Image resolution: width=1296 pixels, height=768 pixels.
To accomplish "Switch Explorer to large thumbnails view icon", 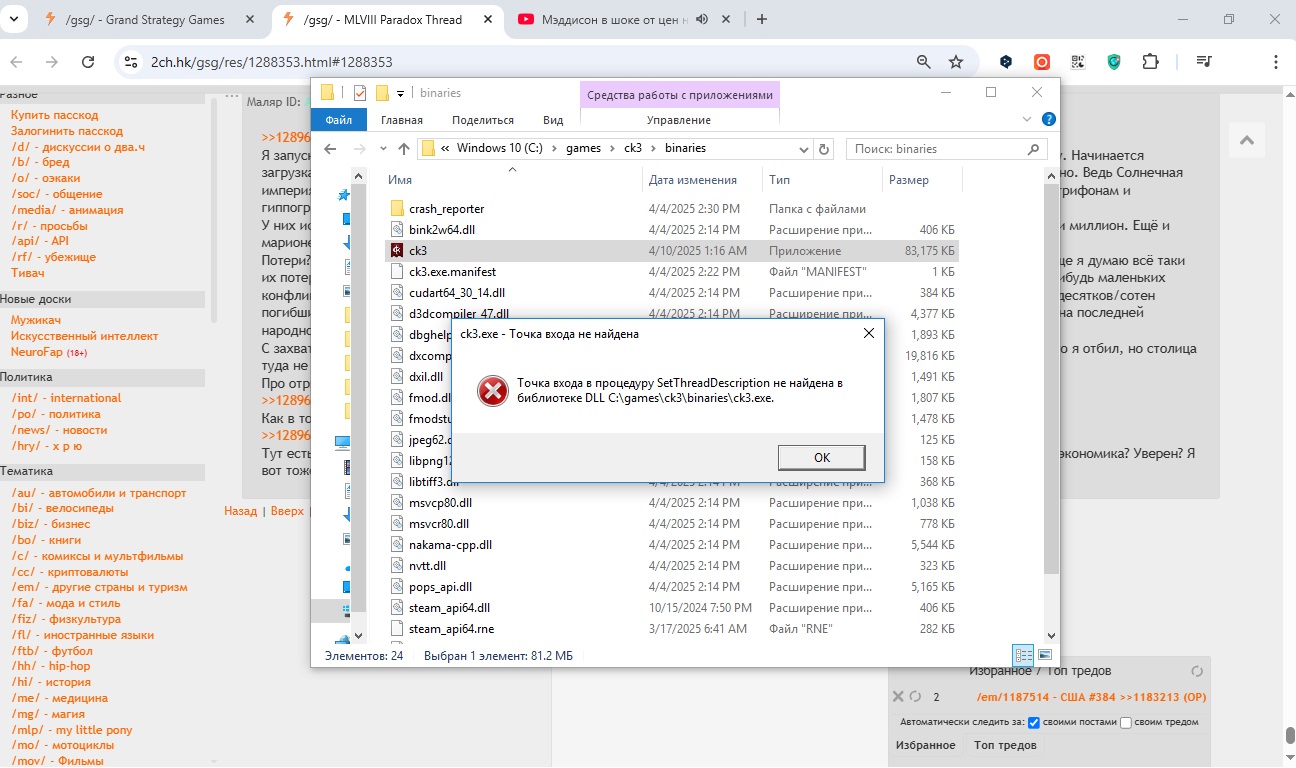I will tap(1045, 655).
